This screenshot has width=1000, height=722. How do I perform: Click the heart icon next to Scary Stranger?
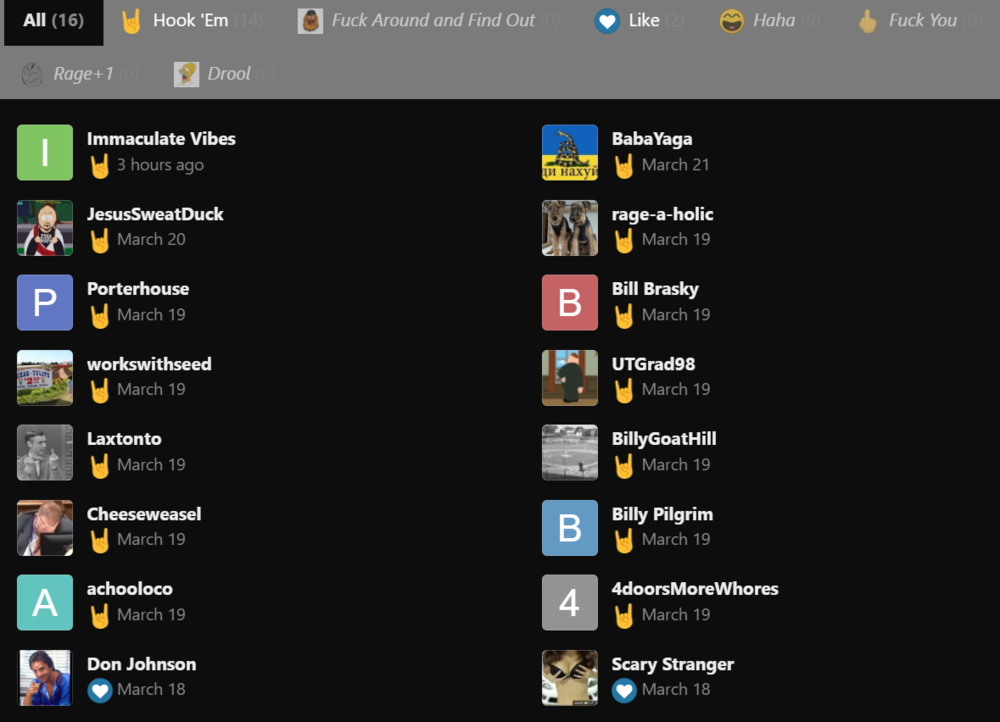(624, 689)
